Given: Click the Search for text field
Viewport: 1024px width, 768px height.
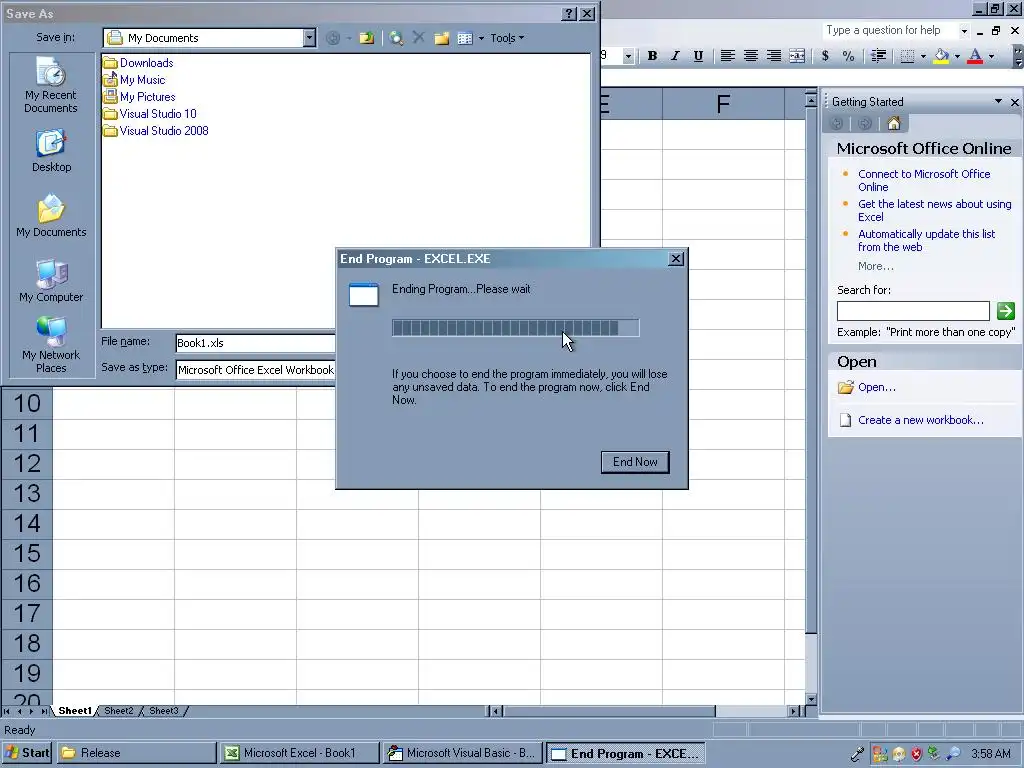Looking at the screenshot, I should pyautogui.click(x=913, y=311).
